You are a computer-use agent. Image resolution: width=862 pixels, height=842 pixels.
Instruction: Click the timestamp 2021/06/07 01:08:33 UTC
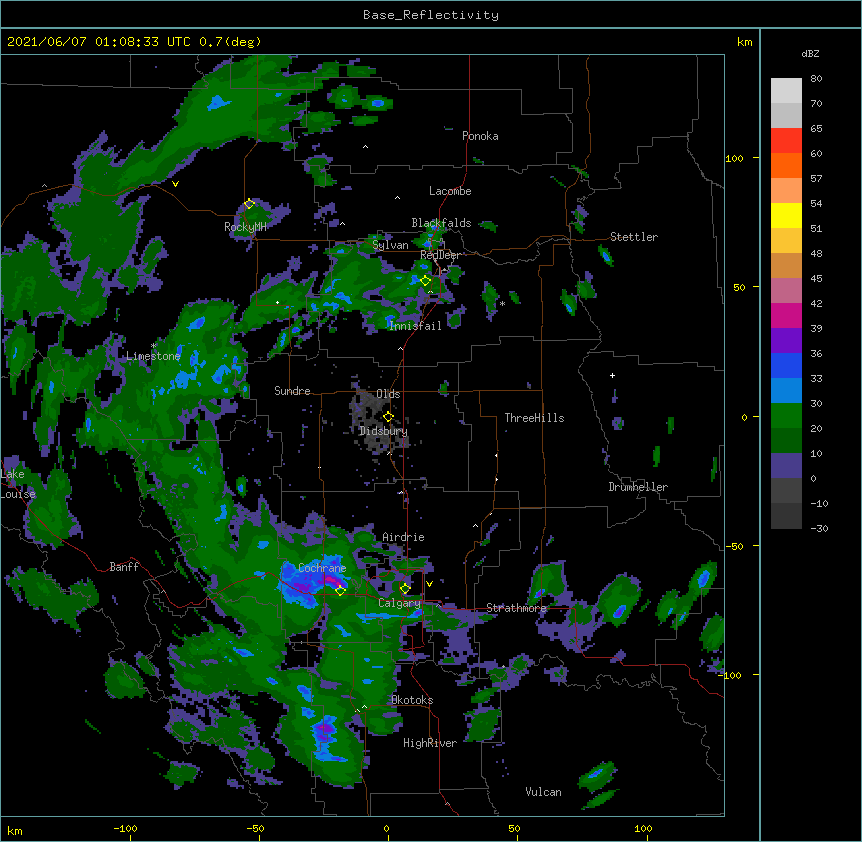pos(98,42)
